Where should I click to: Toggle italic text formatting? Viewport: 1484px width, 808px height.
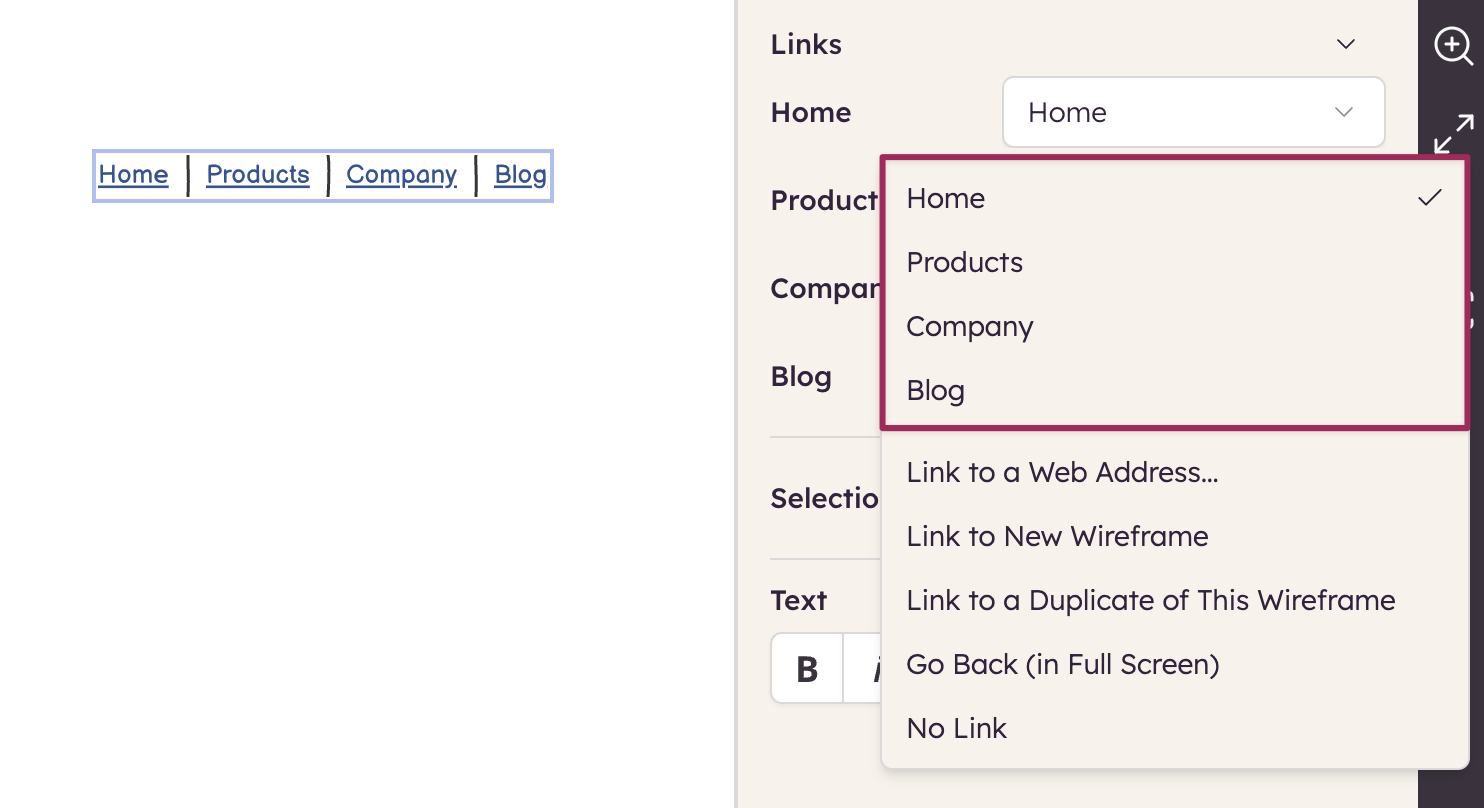869,668
